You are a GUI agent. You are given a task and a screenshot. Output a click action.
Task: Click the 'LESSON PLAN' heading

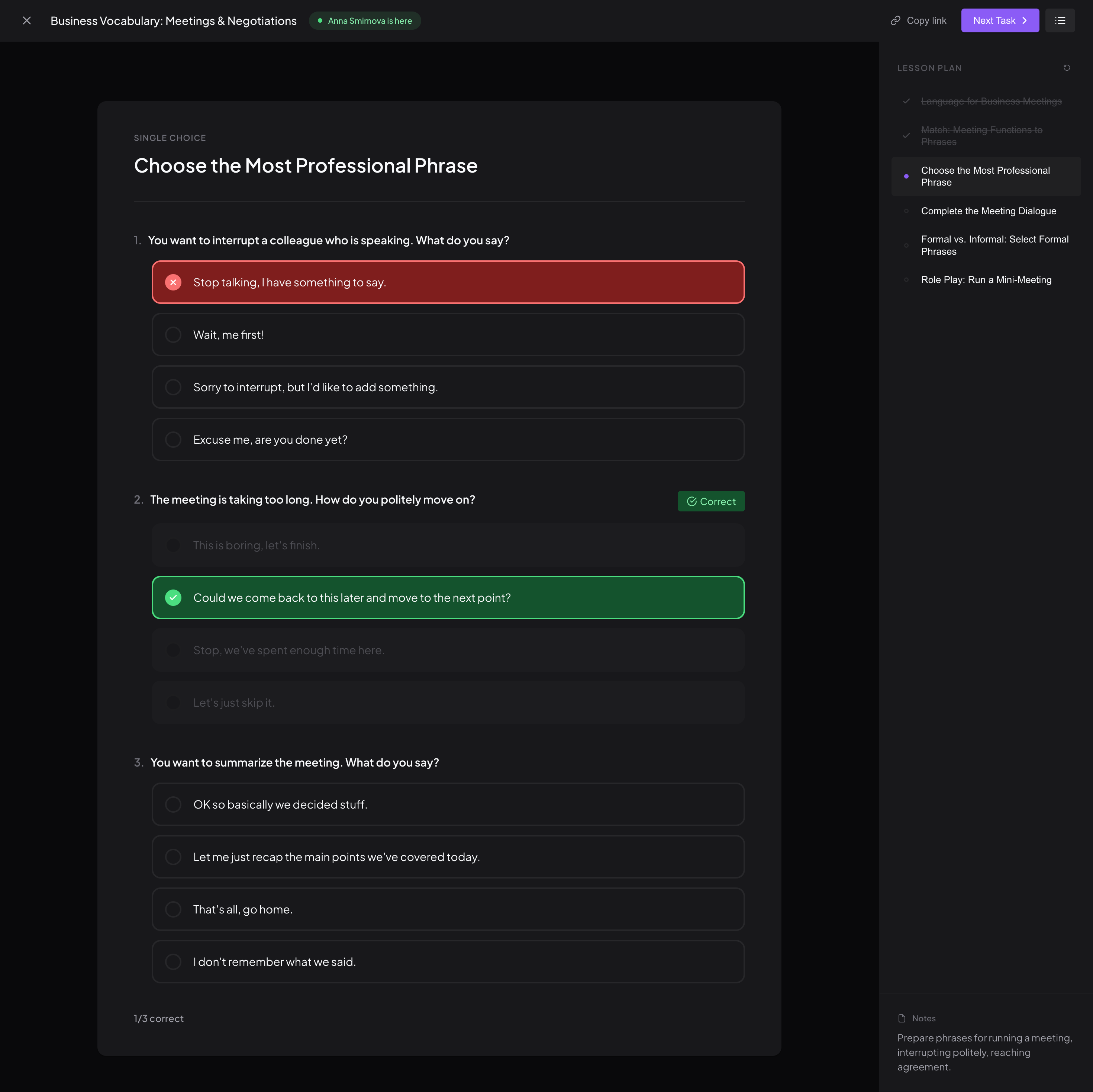[929, 68]
